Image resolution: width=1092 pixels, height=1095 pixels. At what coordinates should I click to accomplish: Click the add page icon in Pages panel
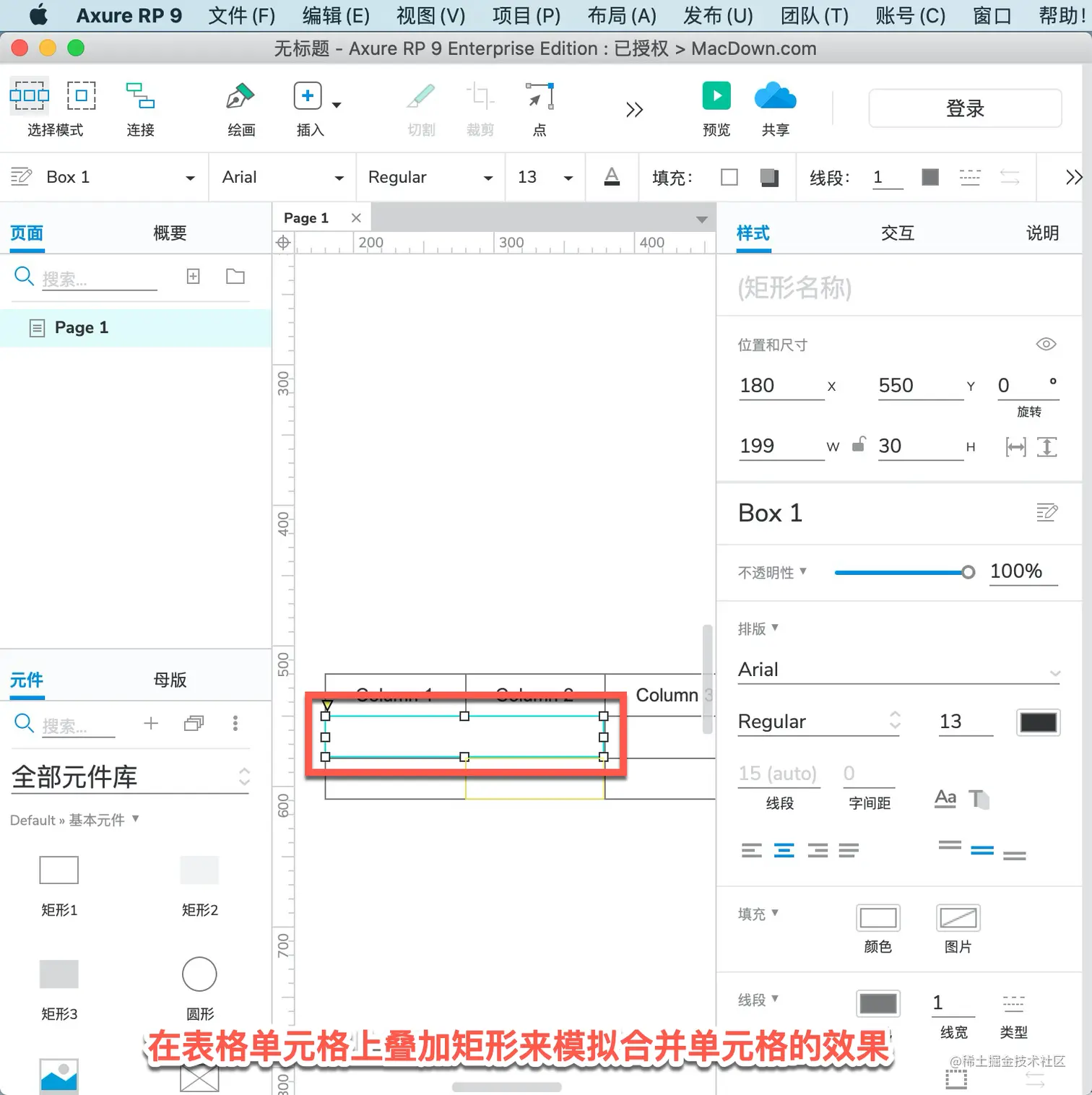193,276
